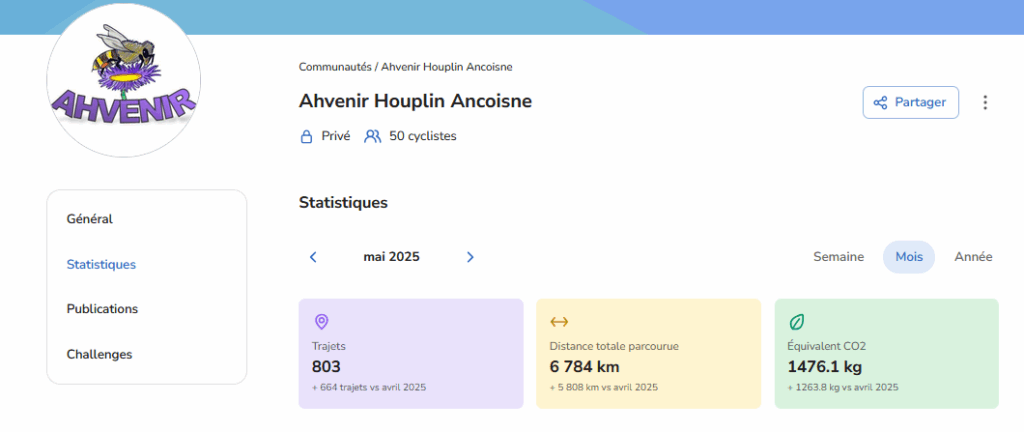Viewport: 1024px width, 432px height.
Task: Open the three-dot more options menu
Action: click(985, 102)
